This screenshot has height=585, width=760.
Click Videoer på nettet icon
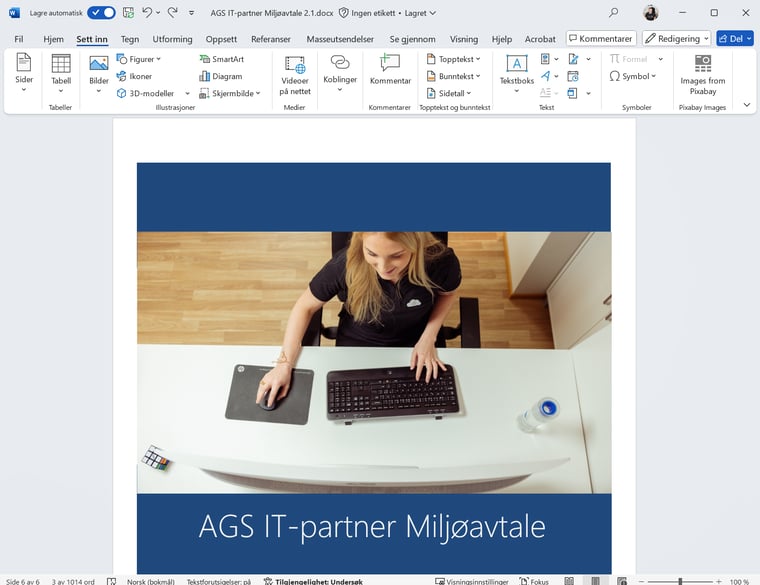295,64
